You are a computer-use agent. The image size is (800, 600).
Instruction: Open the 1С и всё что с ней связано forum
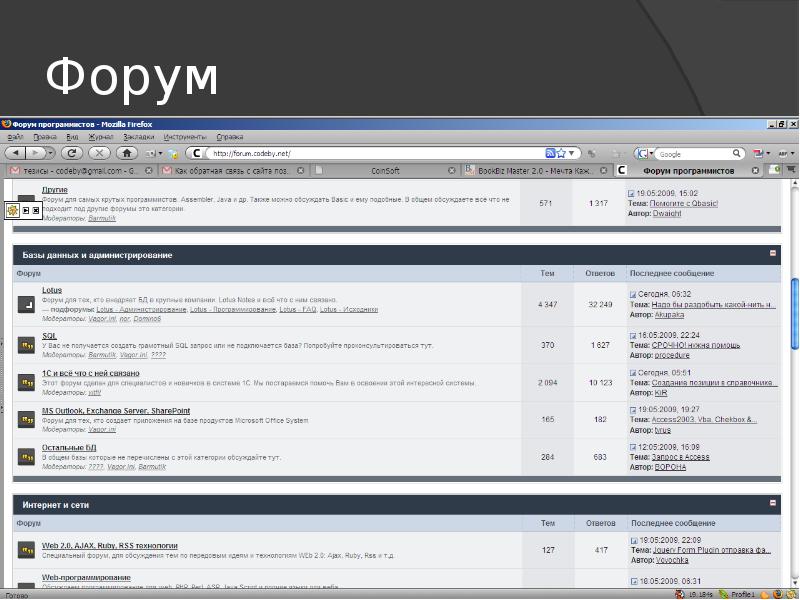(83, 373)
